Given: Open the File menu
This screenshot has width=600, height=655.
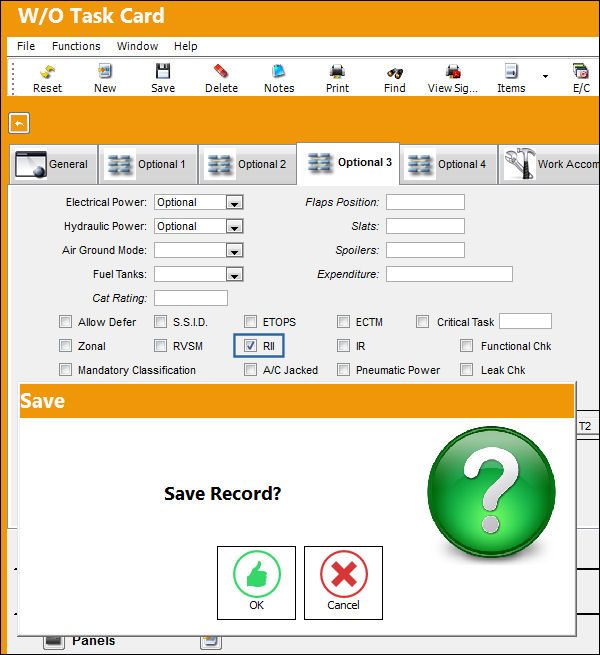Looking at the screenshot, I should [26, 46].
